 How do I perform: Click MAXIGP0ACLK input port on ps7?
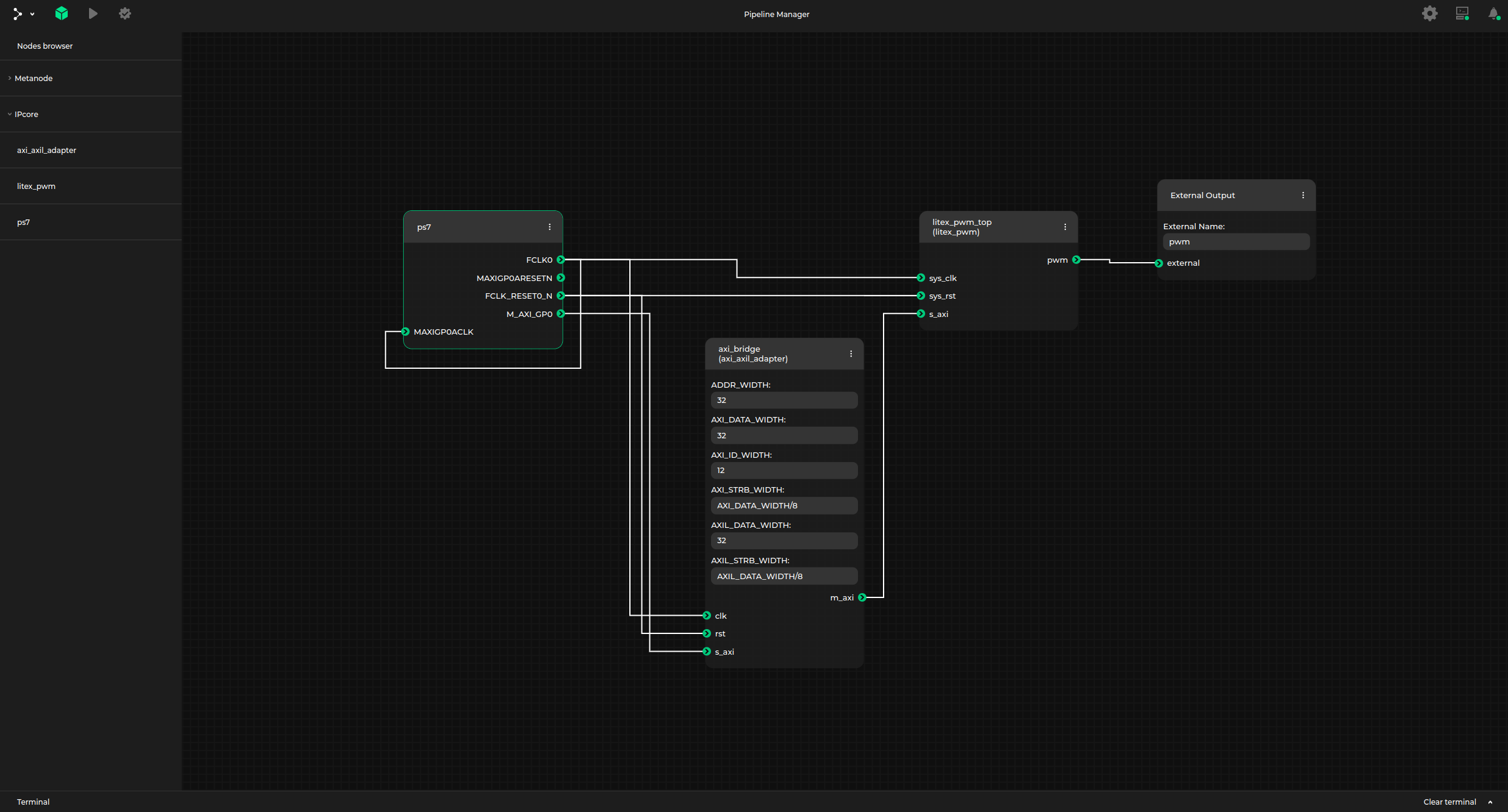(406, 332)
